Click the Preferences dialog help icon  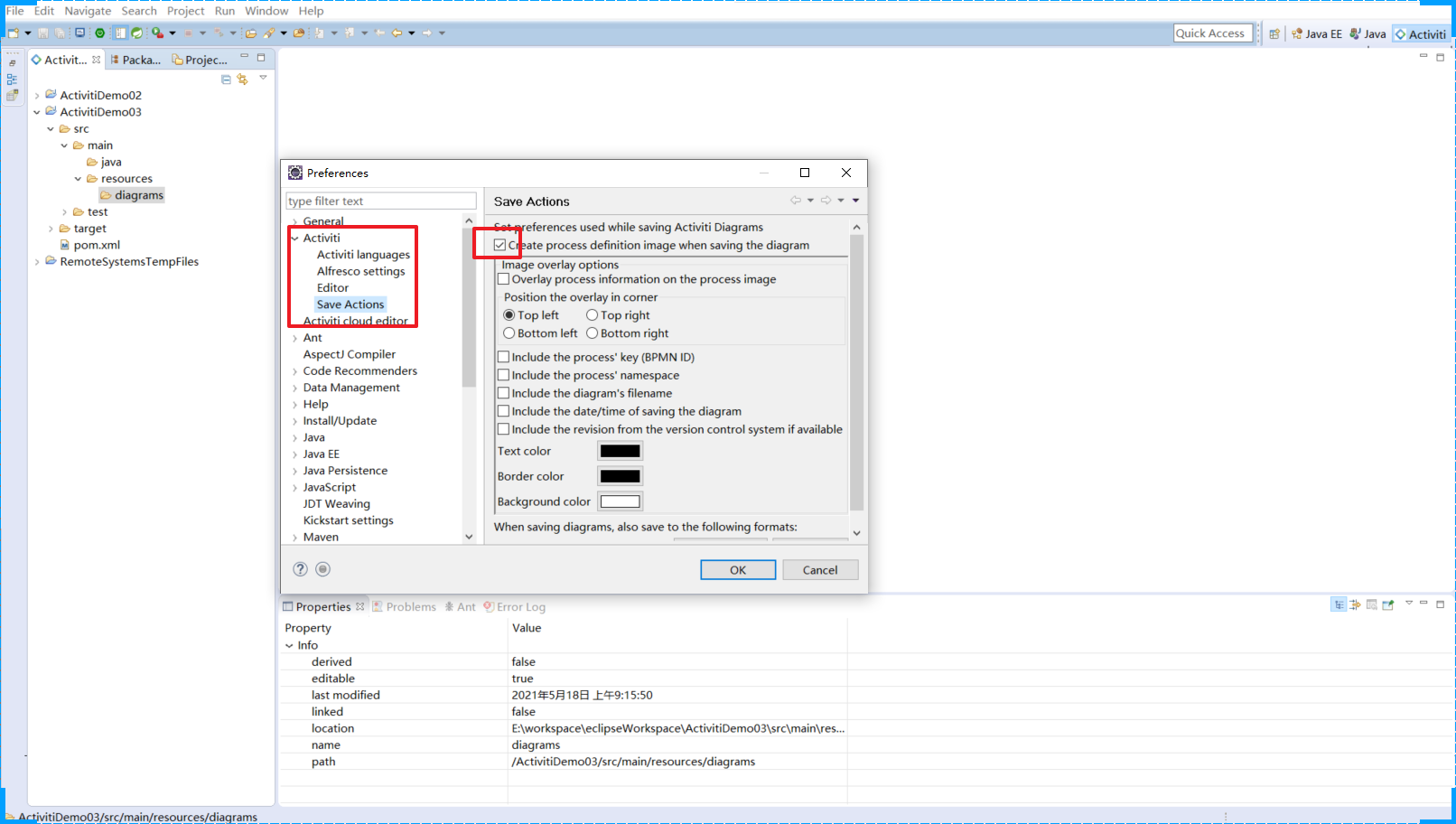coord(301,569)
